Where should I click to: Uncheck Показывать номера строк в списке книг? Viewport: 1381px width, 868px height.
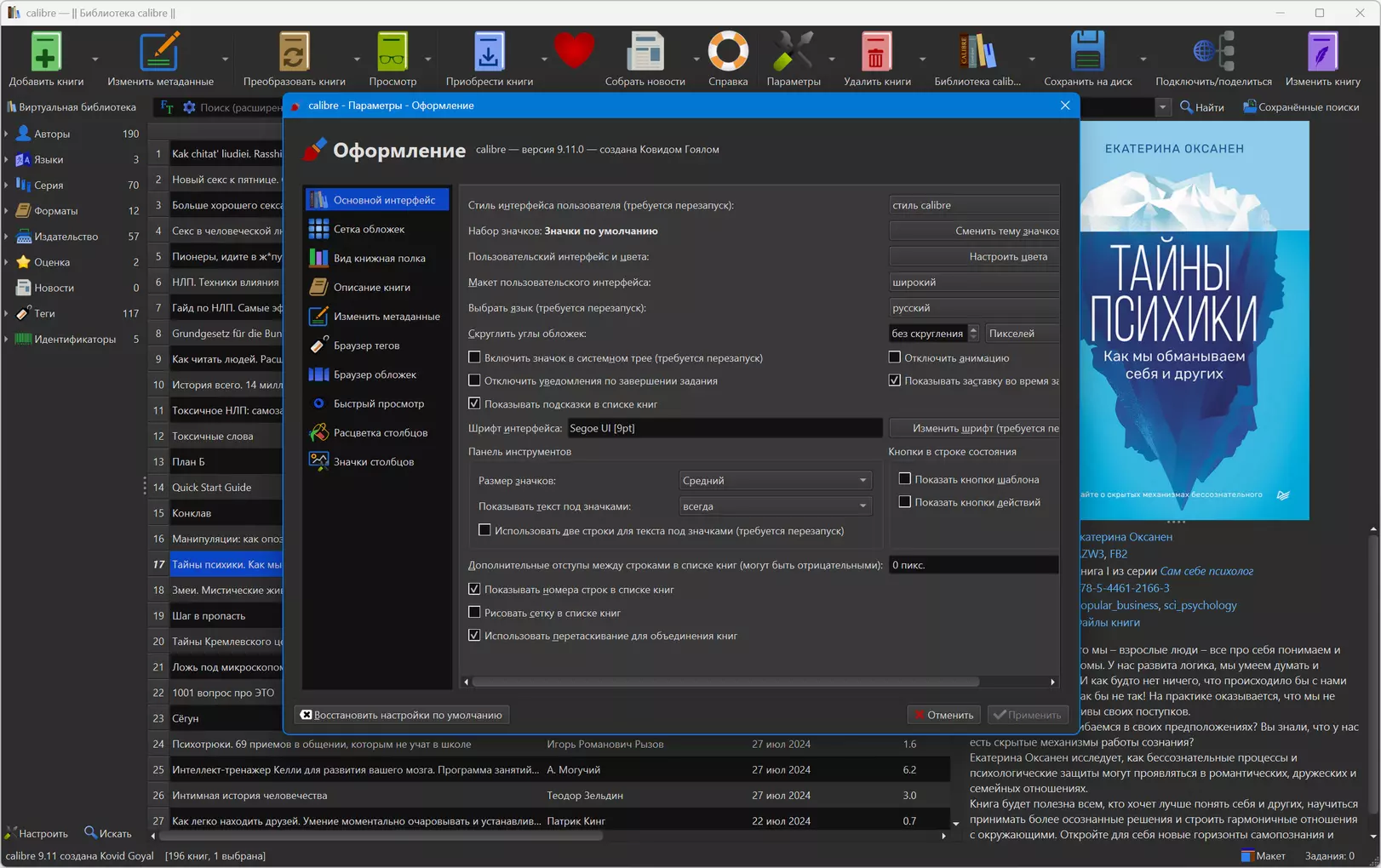tap(474, 589)
